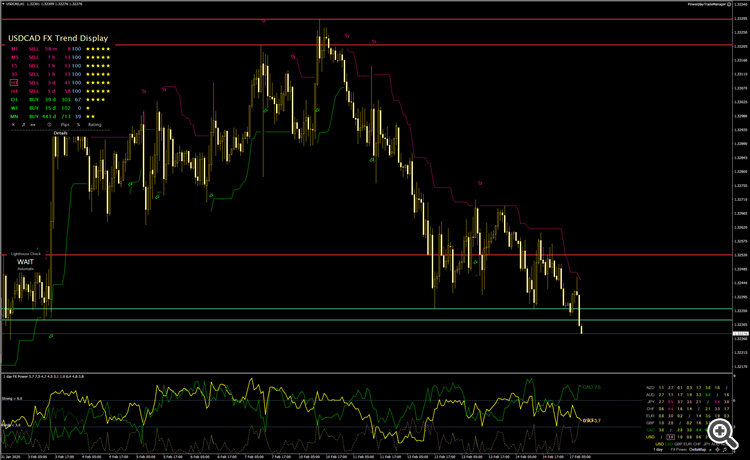The width and height of the screenshot is (750, 460).
Task: Click the CAD row label in currency matrix
Action: coord(651,430)
